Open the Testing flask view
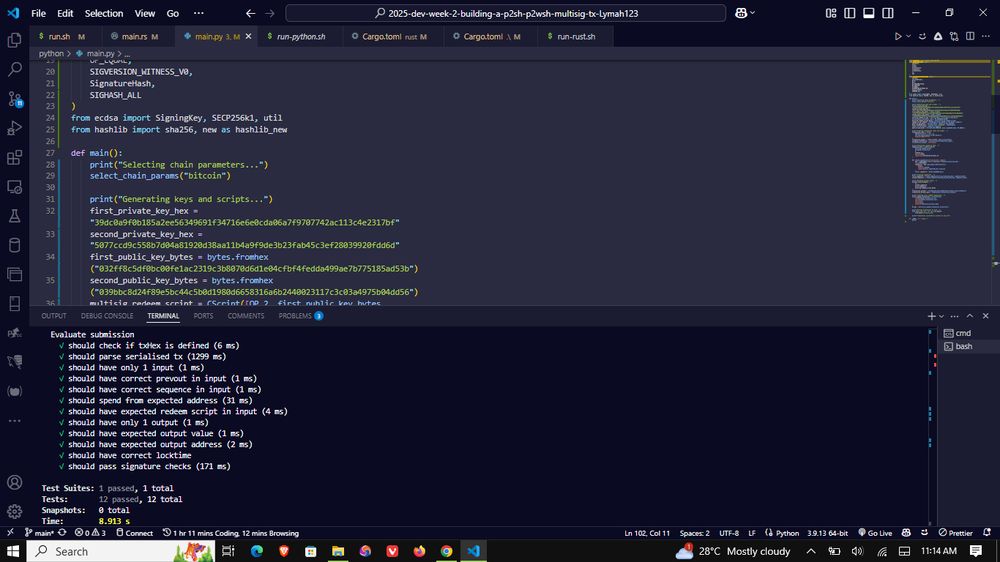The width and height of the screenshot is (1000, 562). (14, 216)
